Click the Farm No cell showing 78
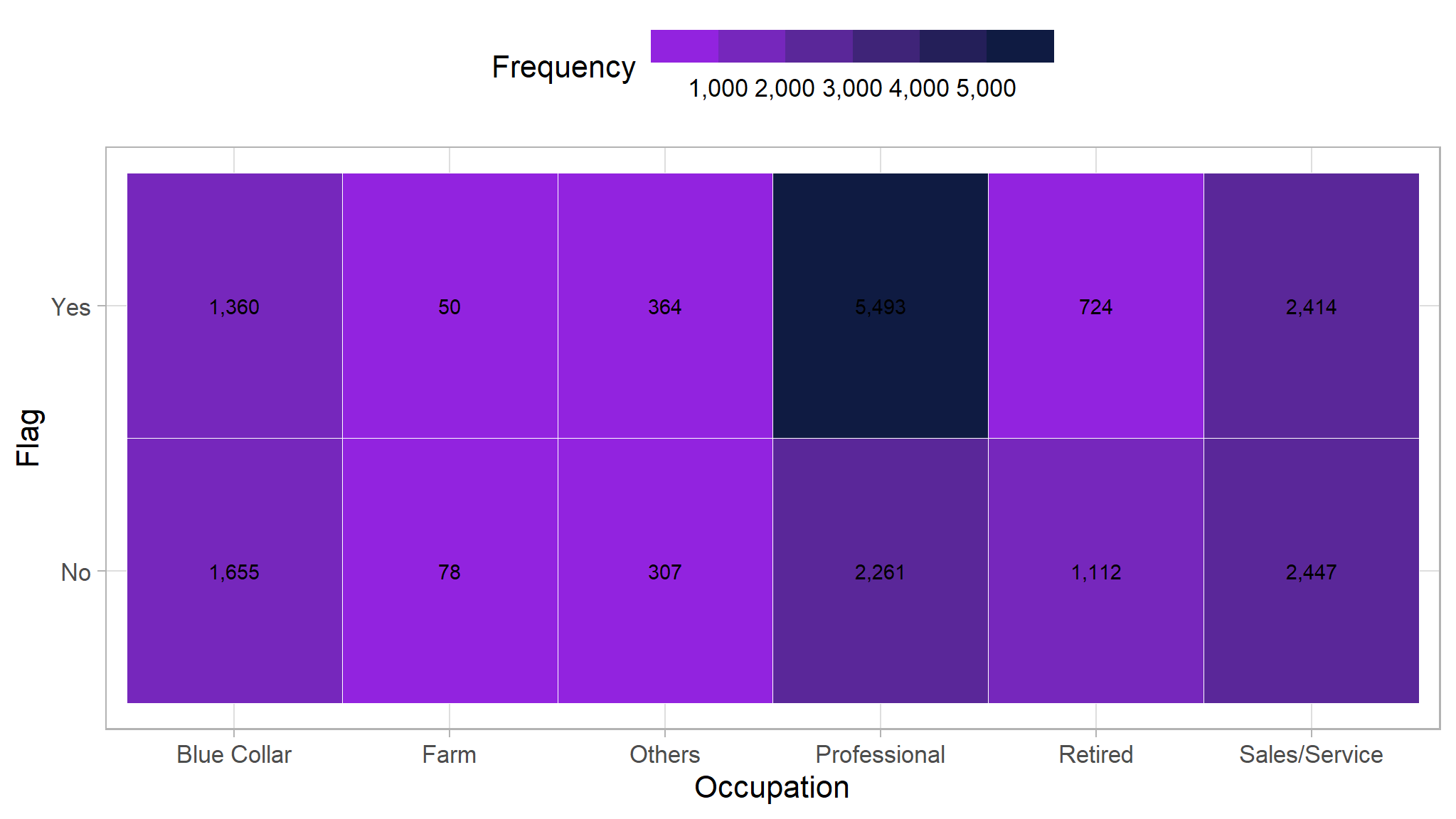This screenshot has height=819, width=1456. pyautogui.click(x=450, y=571)
